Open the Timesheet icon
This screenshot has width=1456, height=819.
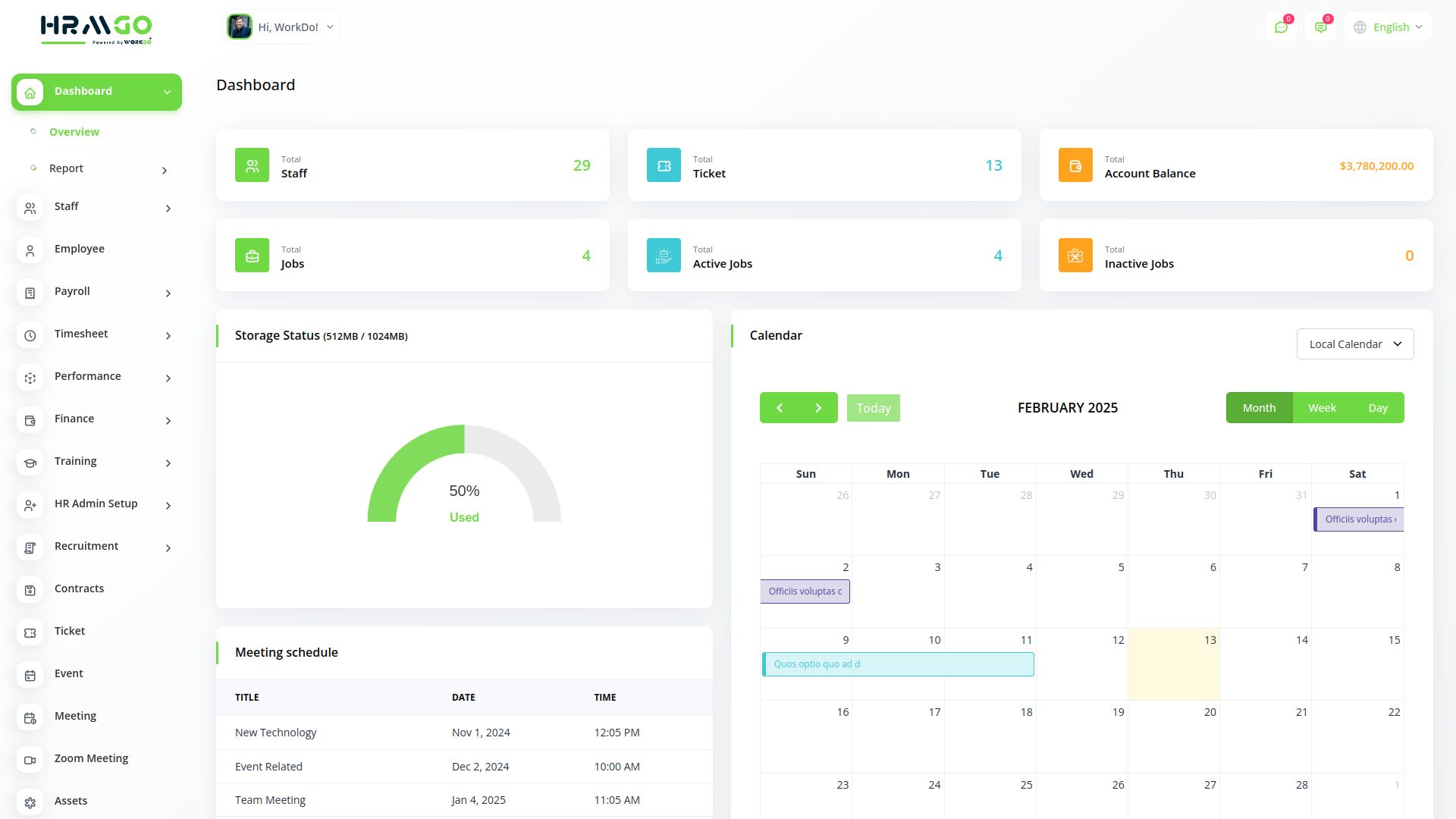pos(30,335)
